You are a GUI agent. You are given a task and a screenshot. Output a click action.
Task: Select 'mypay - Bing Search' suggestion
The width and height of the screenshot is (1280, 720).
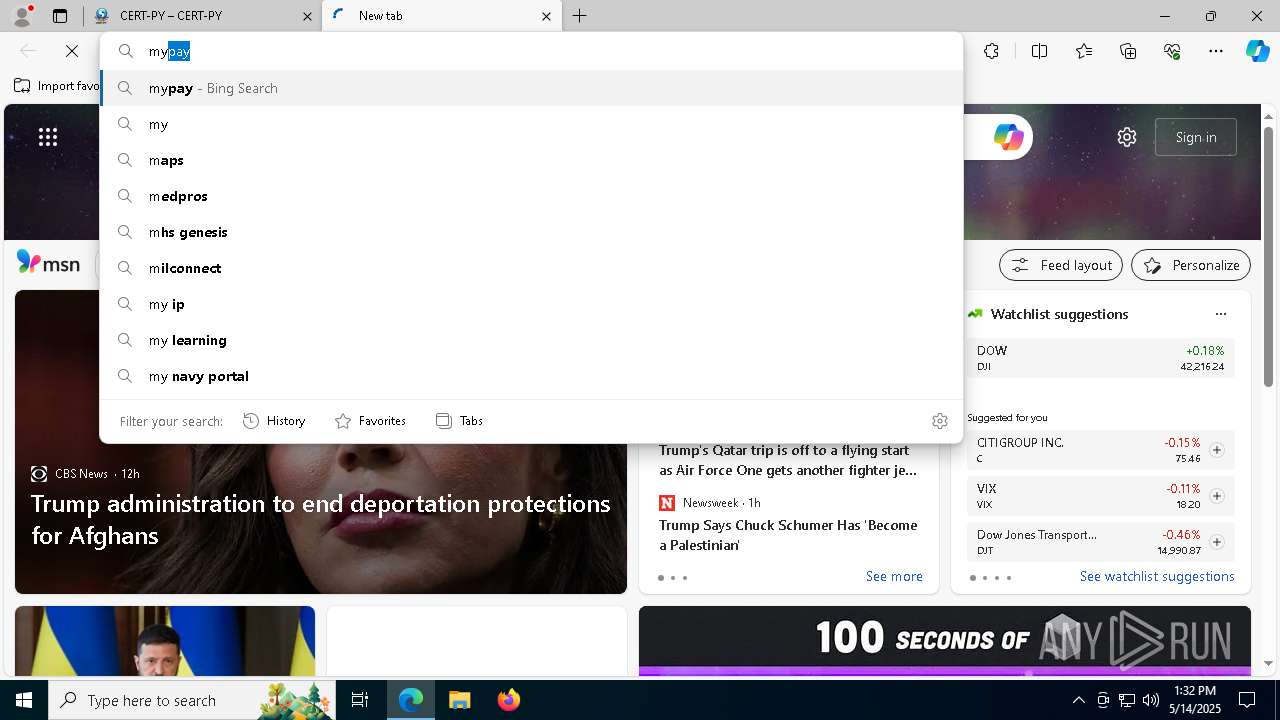tap(531, 88)
